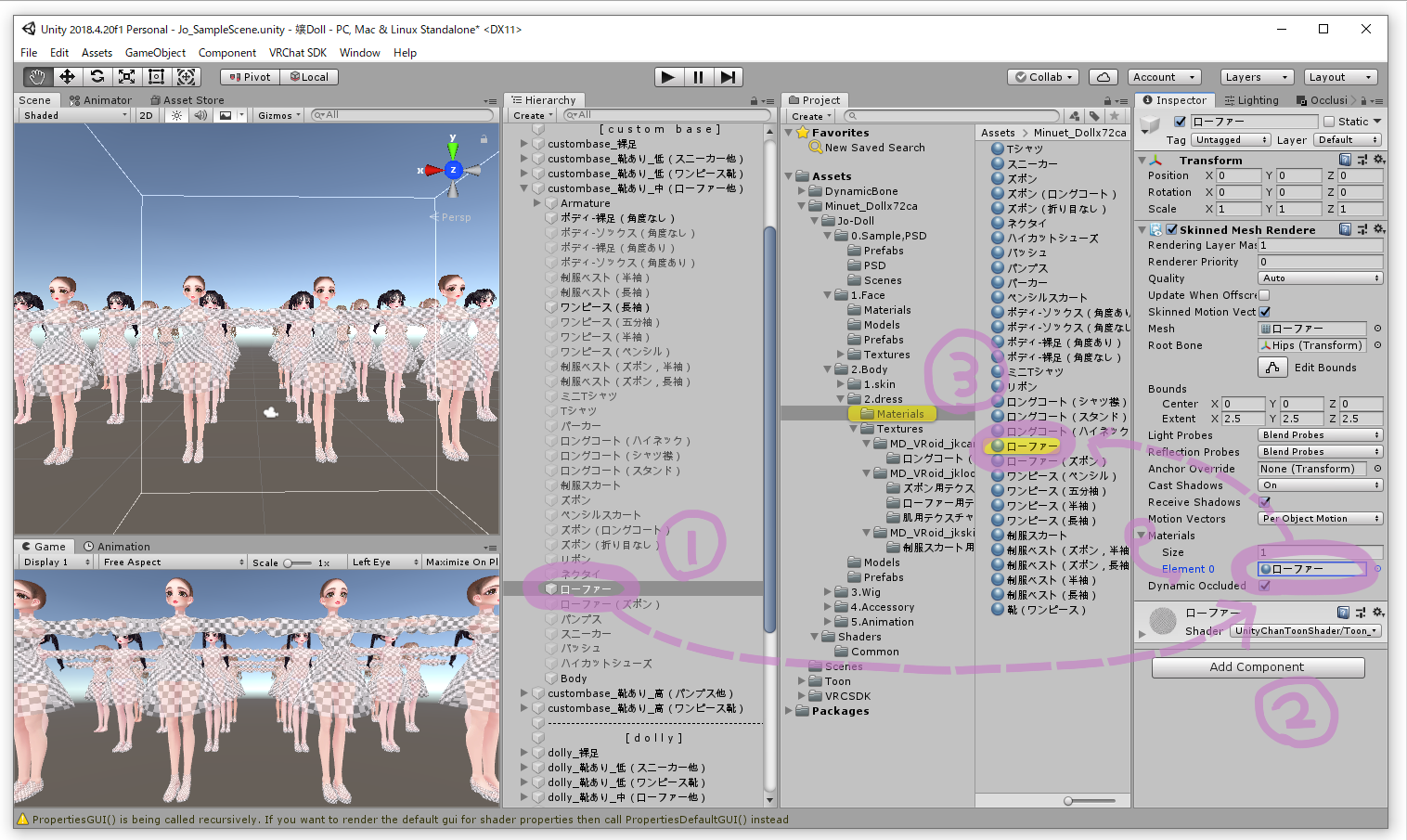Collapse the Materials section in Inspector
1407x840 pixels.
(x=1142, y=536)
